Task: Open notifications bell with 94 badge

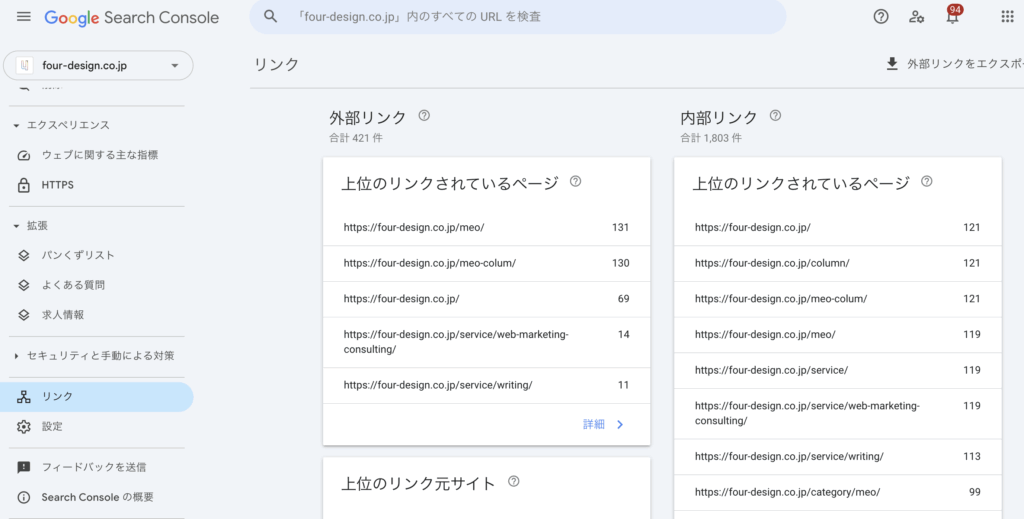Action: [953, 15]
